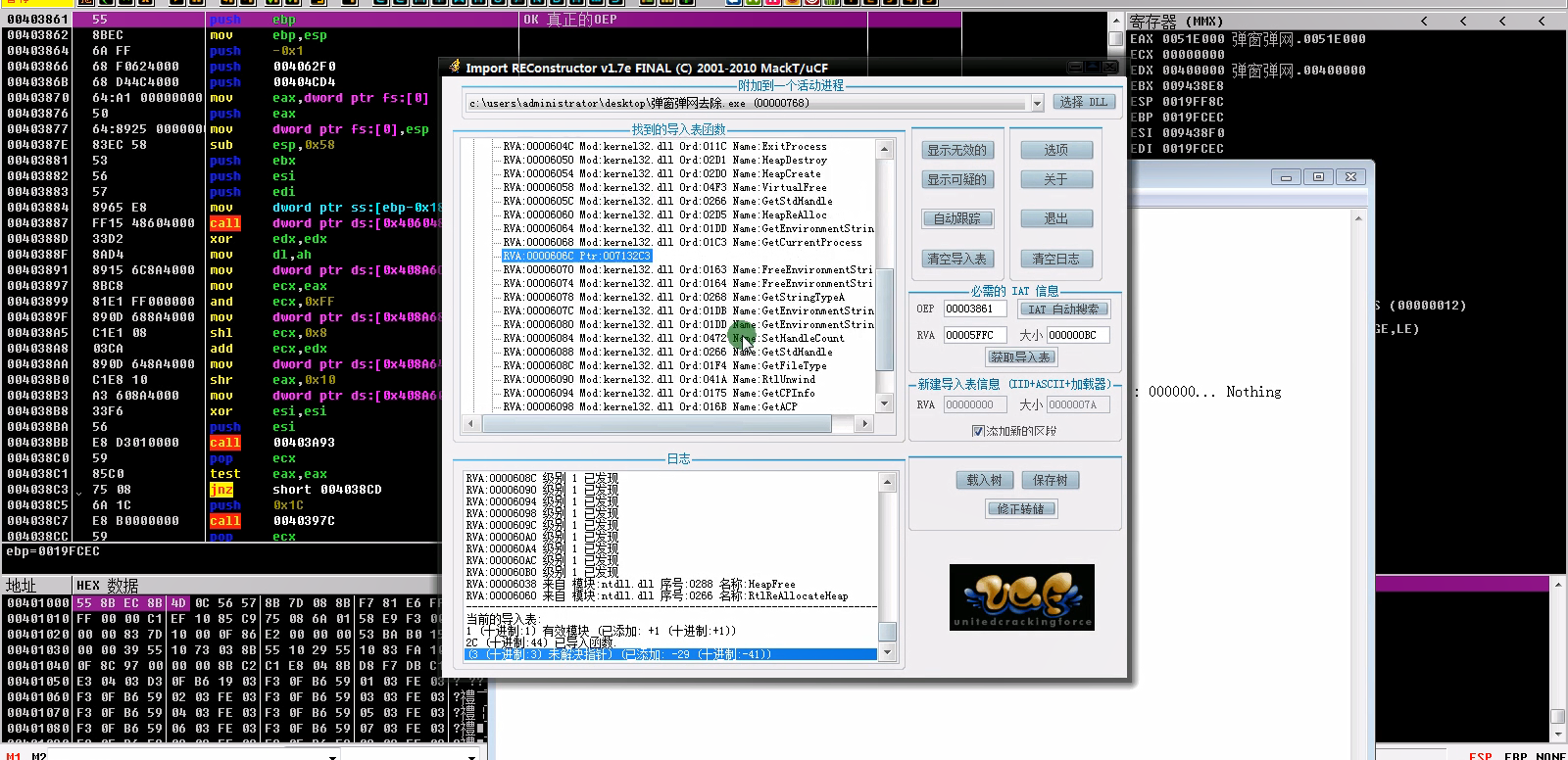Select the GetCurrentProcess import row
The width and height of the screenshot is (1568, 760).
point(682,242)
